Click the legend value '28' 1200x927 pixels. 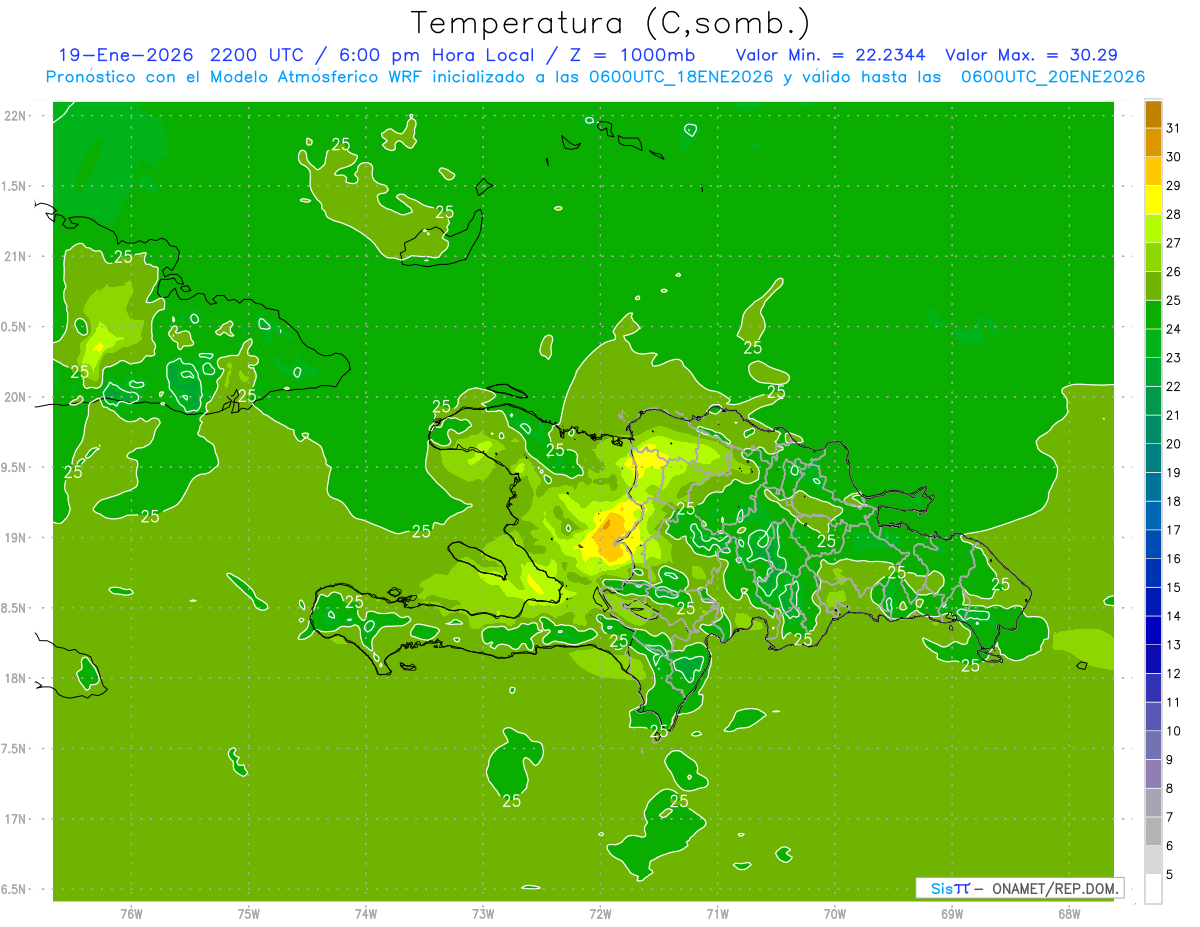[x=1173, y=215]
